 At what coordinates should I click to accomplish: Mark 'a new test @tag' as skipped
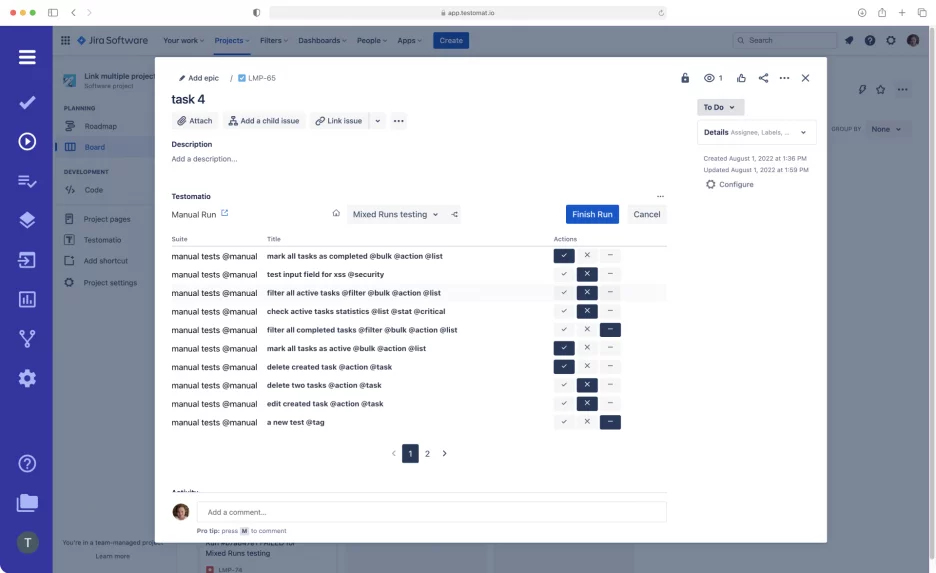coord(610,422)
